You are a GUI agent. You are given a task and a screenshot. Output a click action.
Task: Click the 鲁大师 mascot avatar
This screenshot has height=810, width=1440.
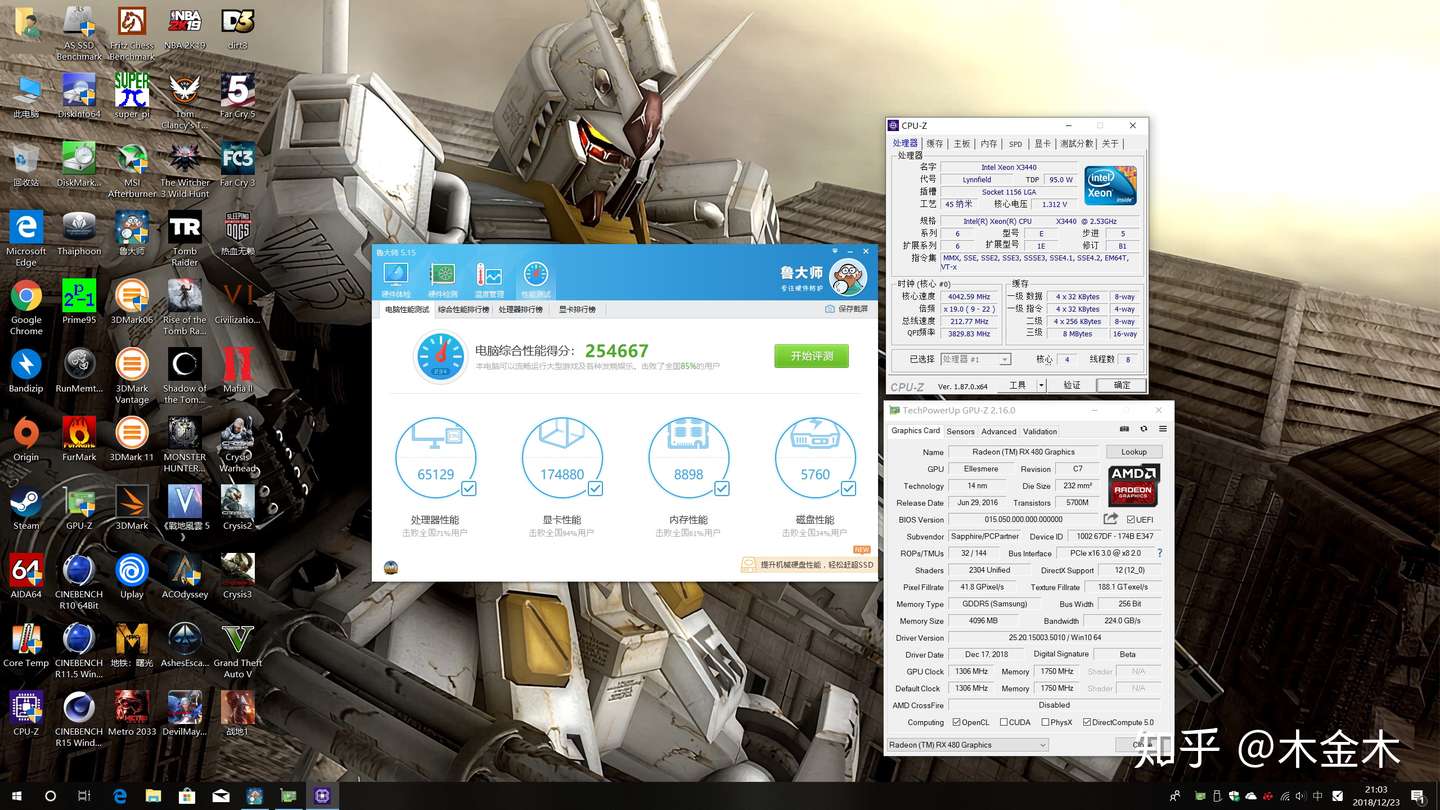(x=848, y=278)
